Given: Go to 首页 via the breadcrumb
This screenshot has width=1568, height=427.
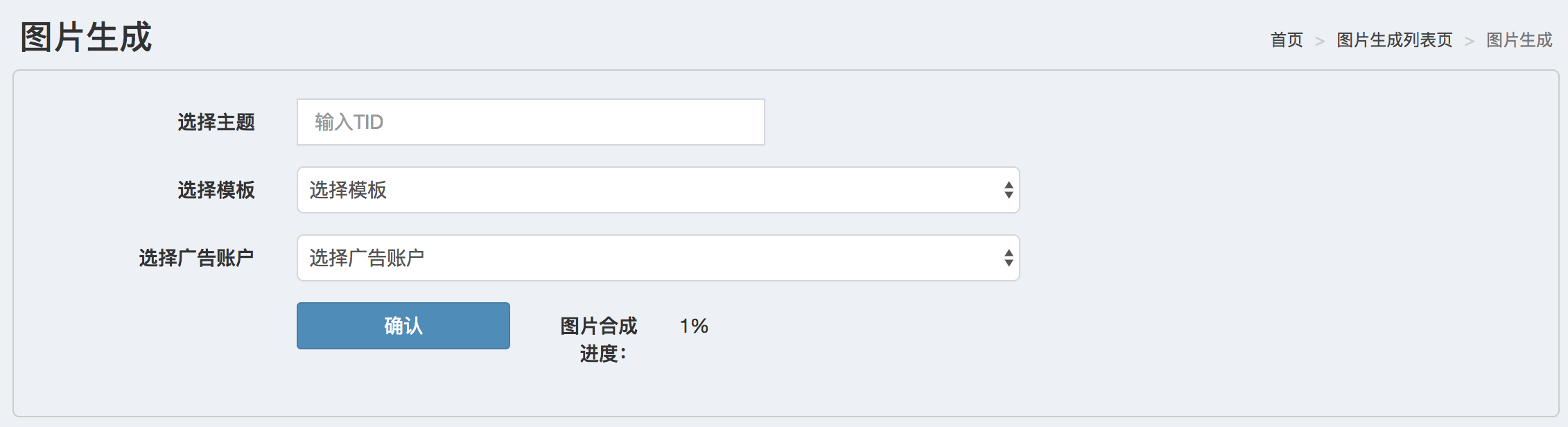Looking at the screenshot, I should click(x=1287, y=40).
